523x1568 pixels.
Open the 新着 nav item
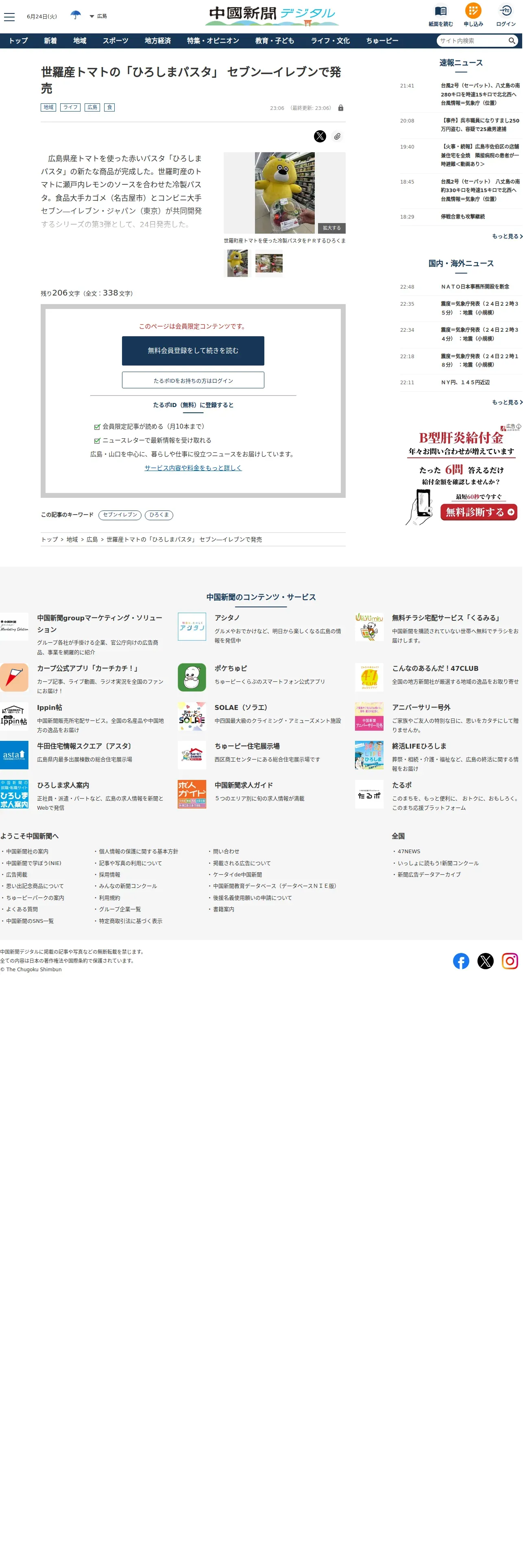pyautogui.click(x=50, y=41)
